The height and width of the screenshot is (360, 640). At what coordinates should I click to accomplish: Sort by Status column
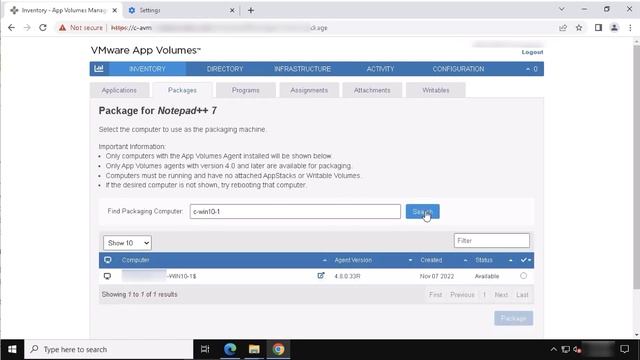[510, 260]
